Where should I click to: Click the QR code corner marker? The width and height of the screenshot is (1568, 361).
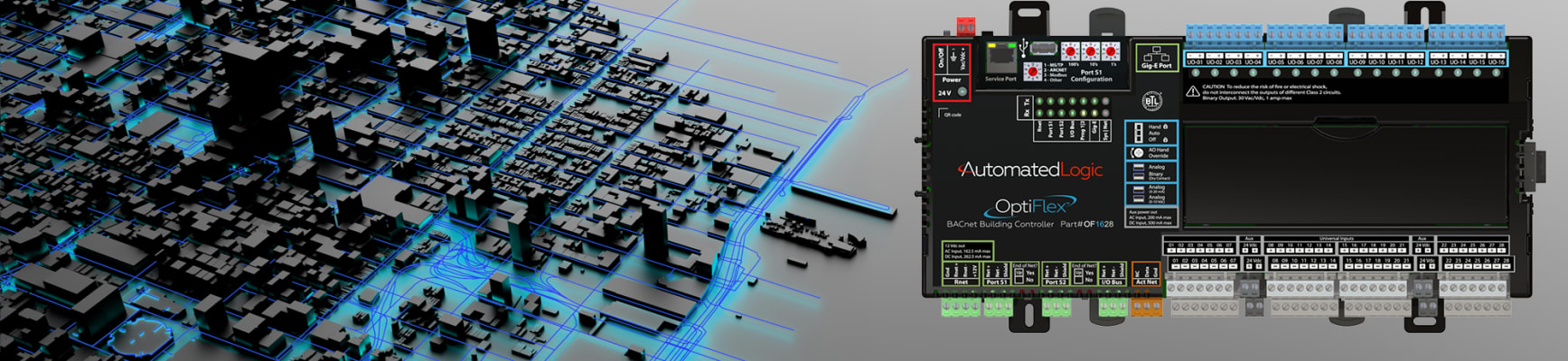point(942,112)
